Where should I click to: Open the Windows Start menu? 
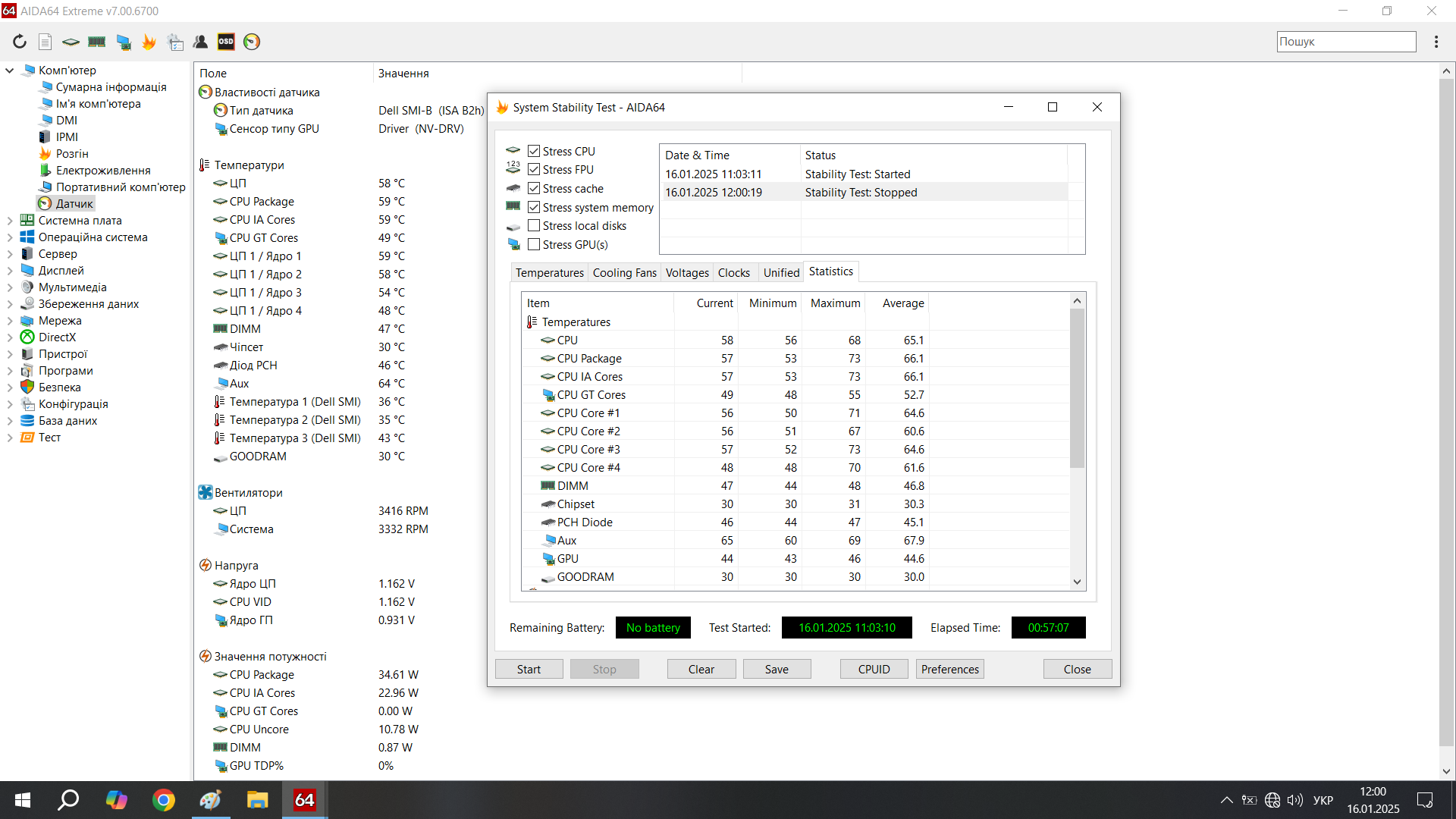click(23, 800)
